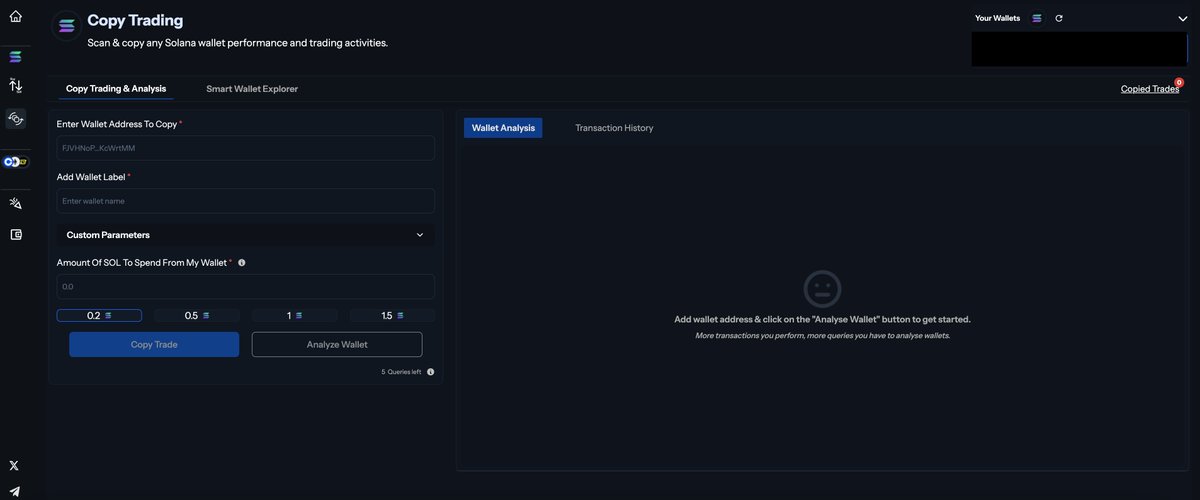The height and width of the screenshot is (500, 1200).
Task: Click the 'More transactions you perform' note
Action: (x=822, y=335)
